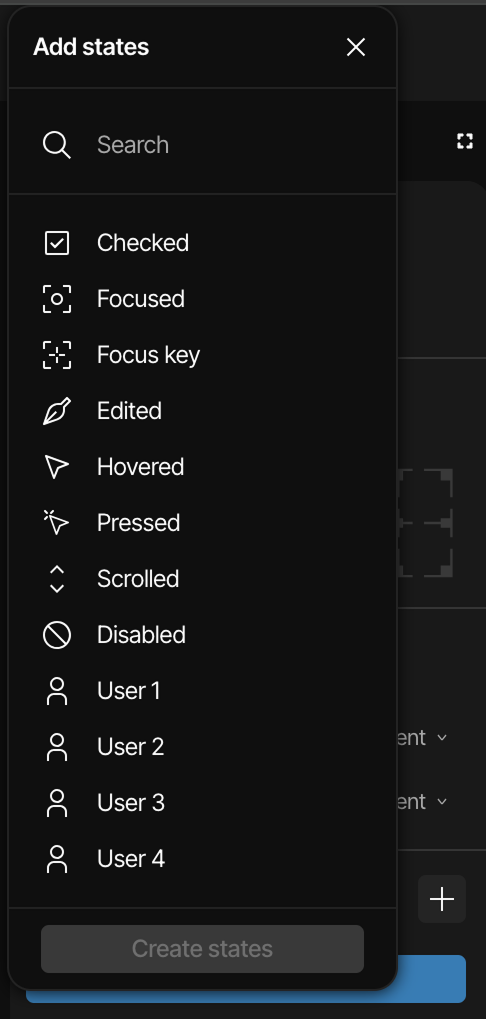This screenshot has height=1019, width=486.
Task: Select the Hovered state entry
Action: pos(202,467)
